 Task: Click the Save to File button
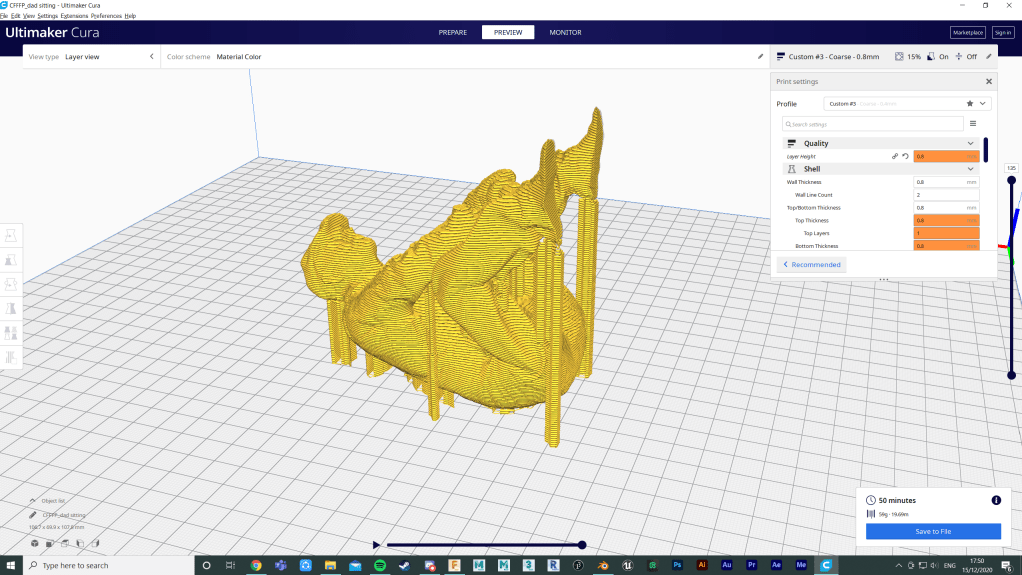[x=933, y=531]
